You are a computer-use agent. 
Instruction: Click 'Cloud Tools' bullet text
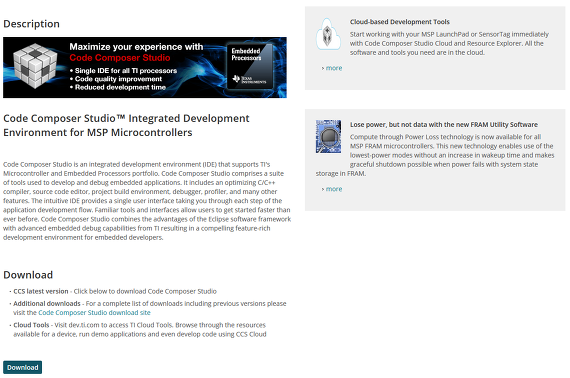click(31, 325)
